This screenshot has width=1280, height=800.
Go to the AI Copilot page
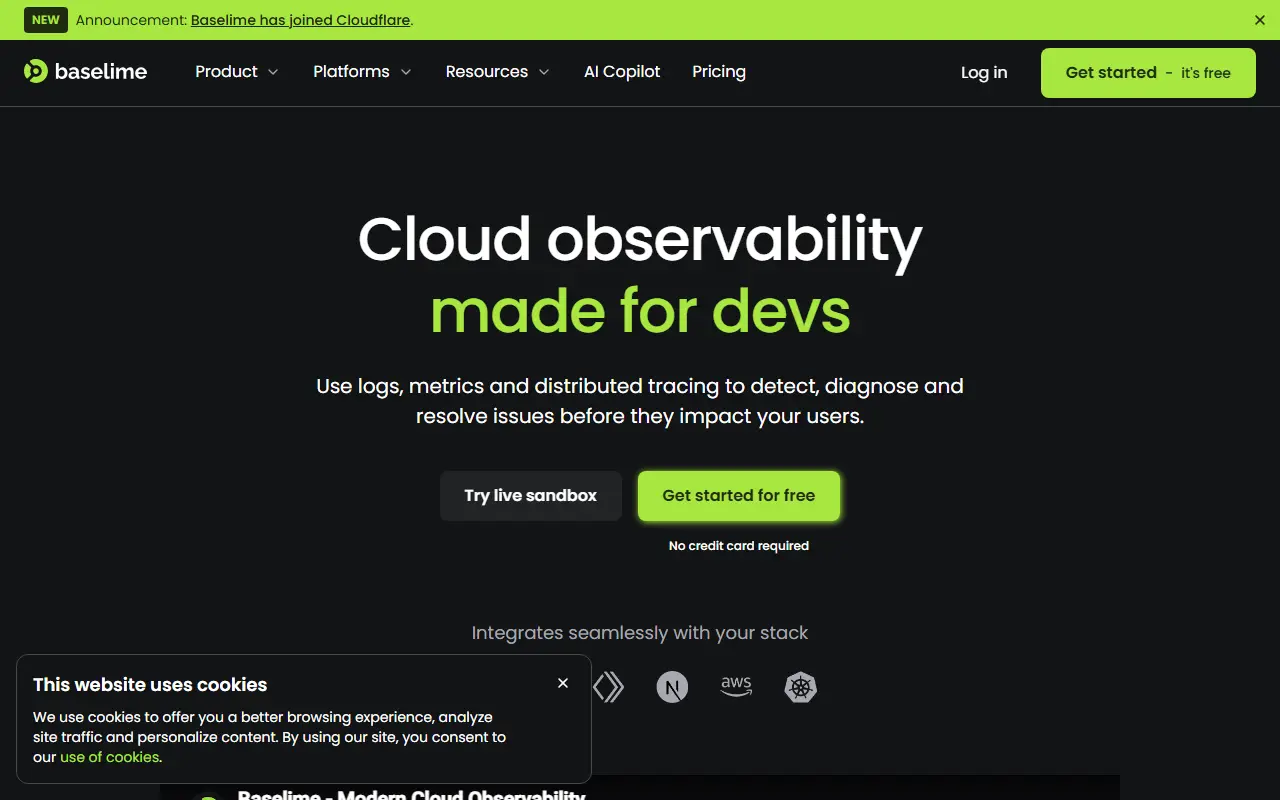point(622,72)
